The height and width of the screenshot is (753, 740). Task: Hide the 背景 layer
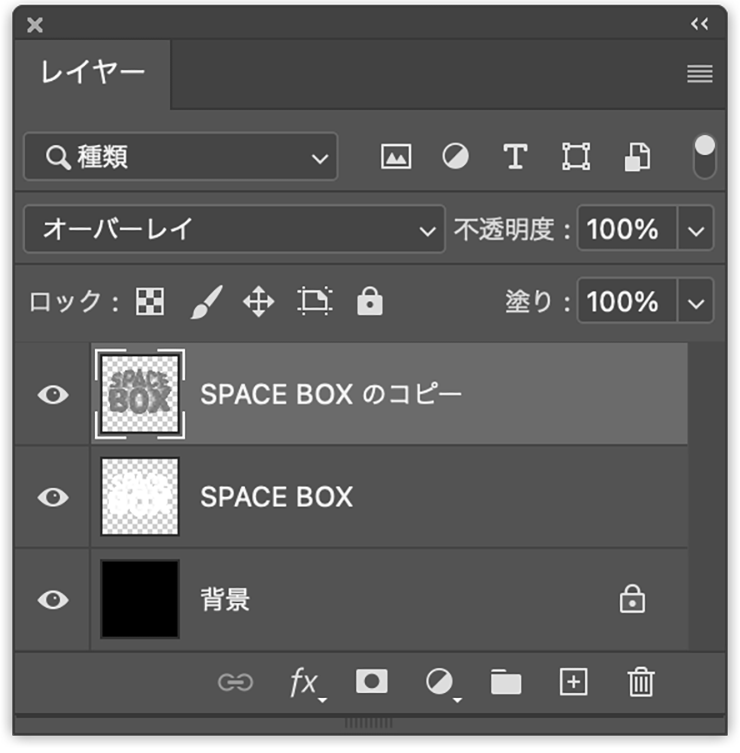[x=53, y=599]
